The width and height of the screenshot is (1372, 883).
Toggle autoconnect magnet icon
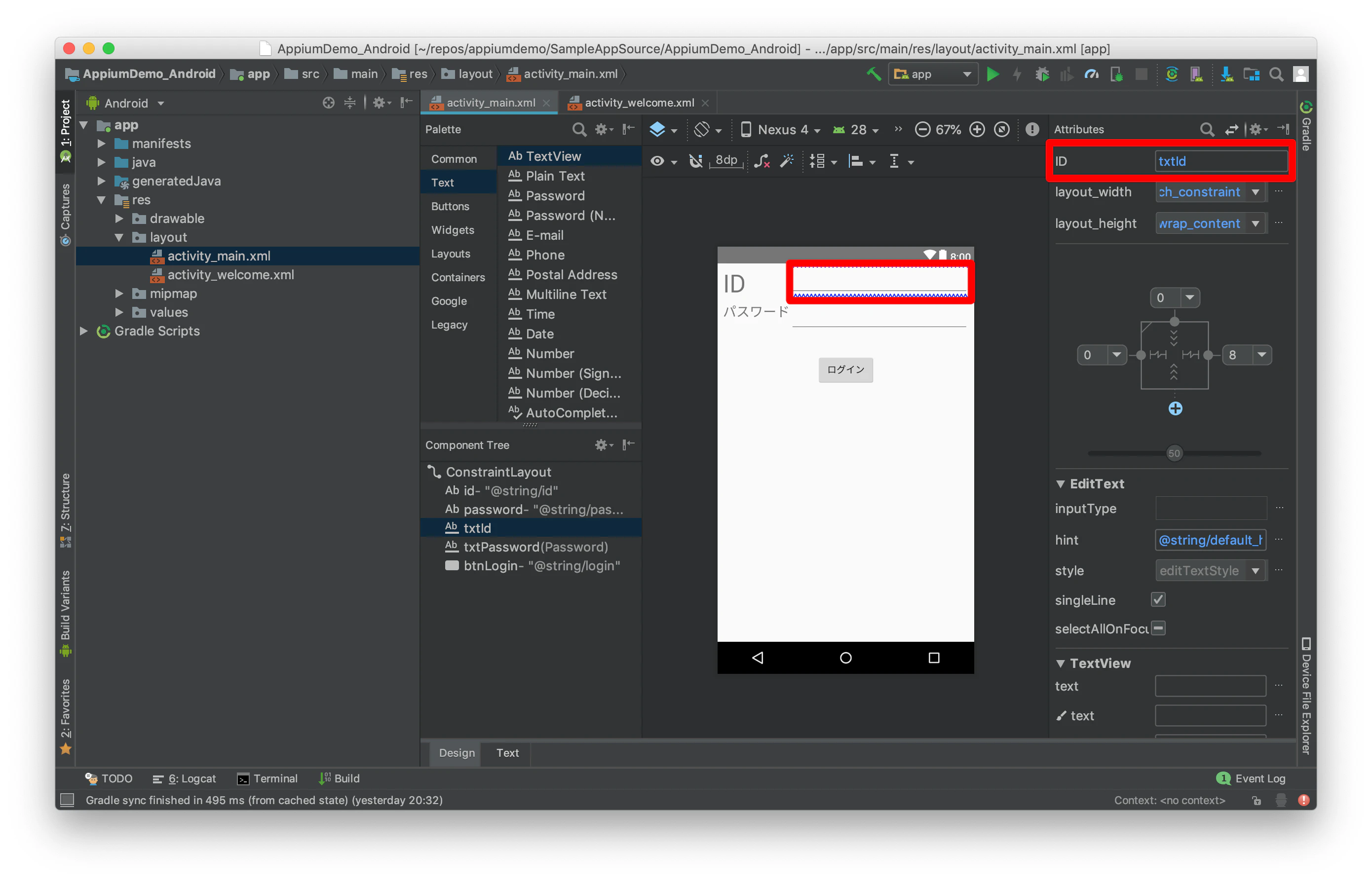click(696, 162)
